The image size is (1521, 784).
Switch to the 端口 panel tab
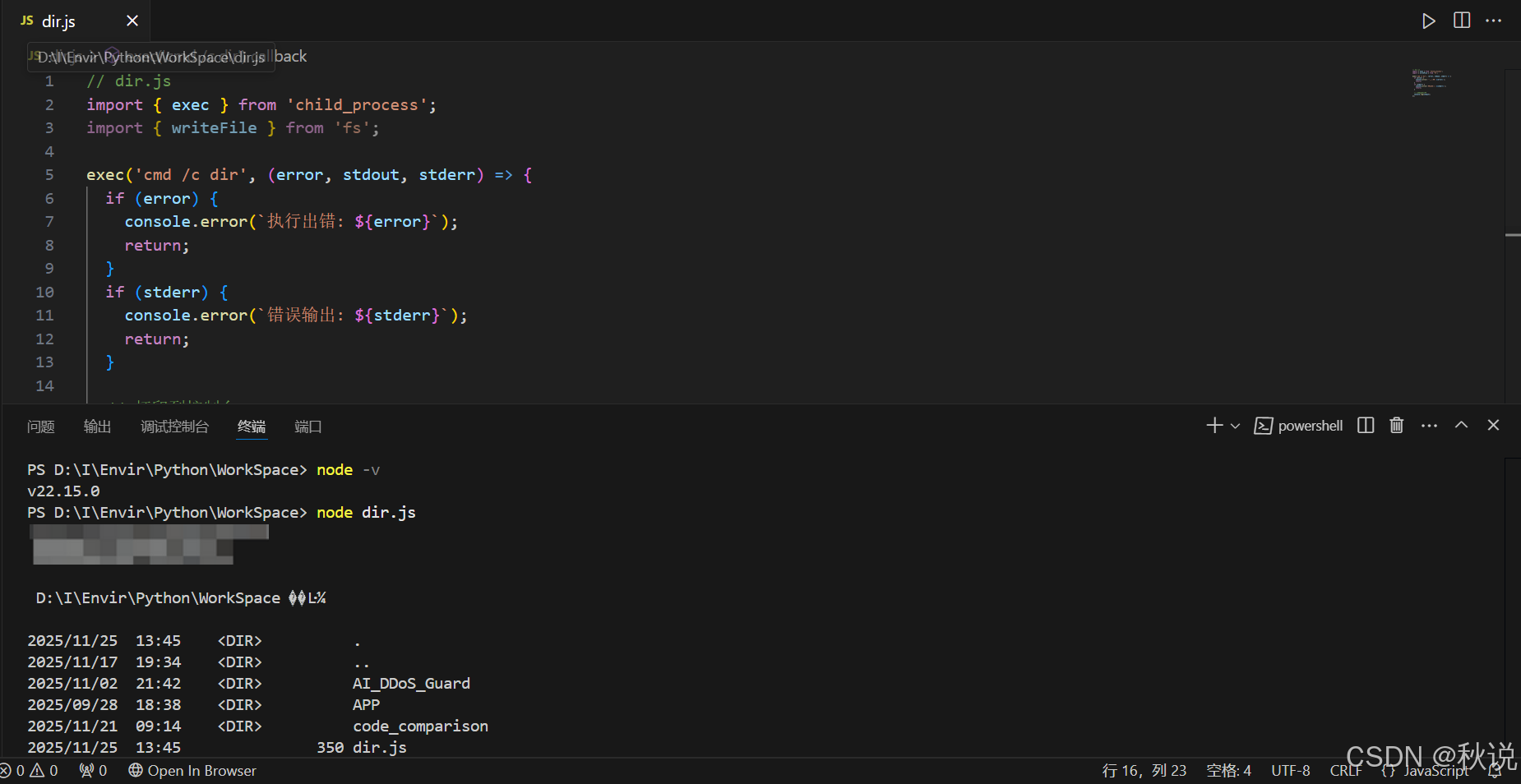308,427
